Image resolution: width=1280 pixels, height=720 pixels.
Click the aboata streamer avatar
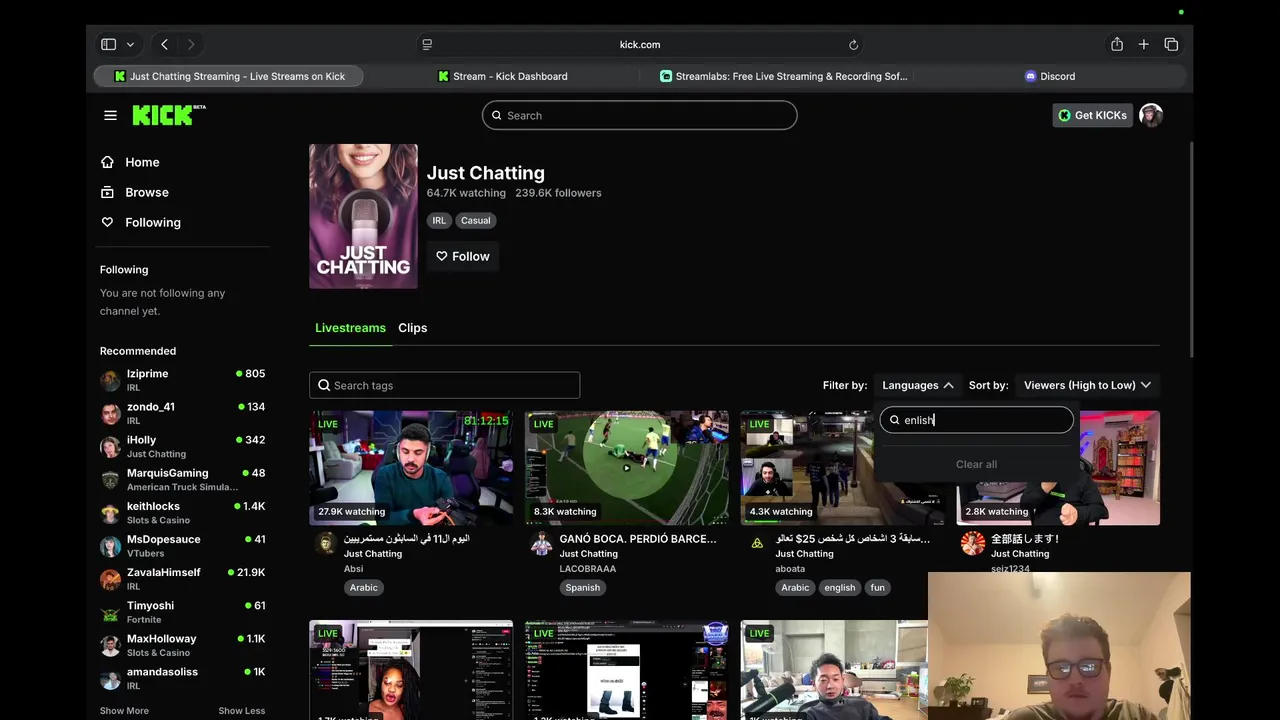(x=757, y=543)
